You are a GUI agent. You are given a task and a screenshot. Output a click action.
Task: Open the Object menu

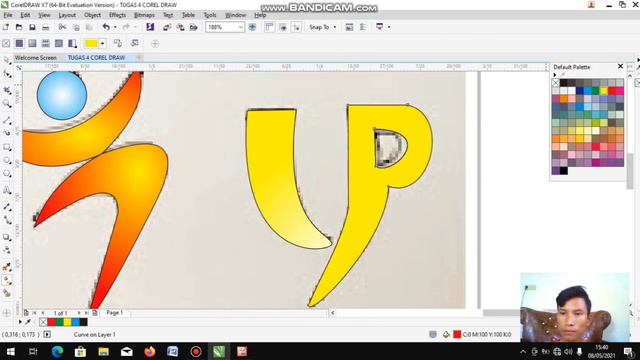pyautogui.click(x=92, y=15)
